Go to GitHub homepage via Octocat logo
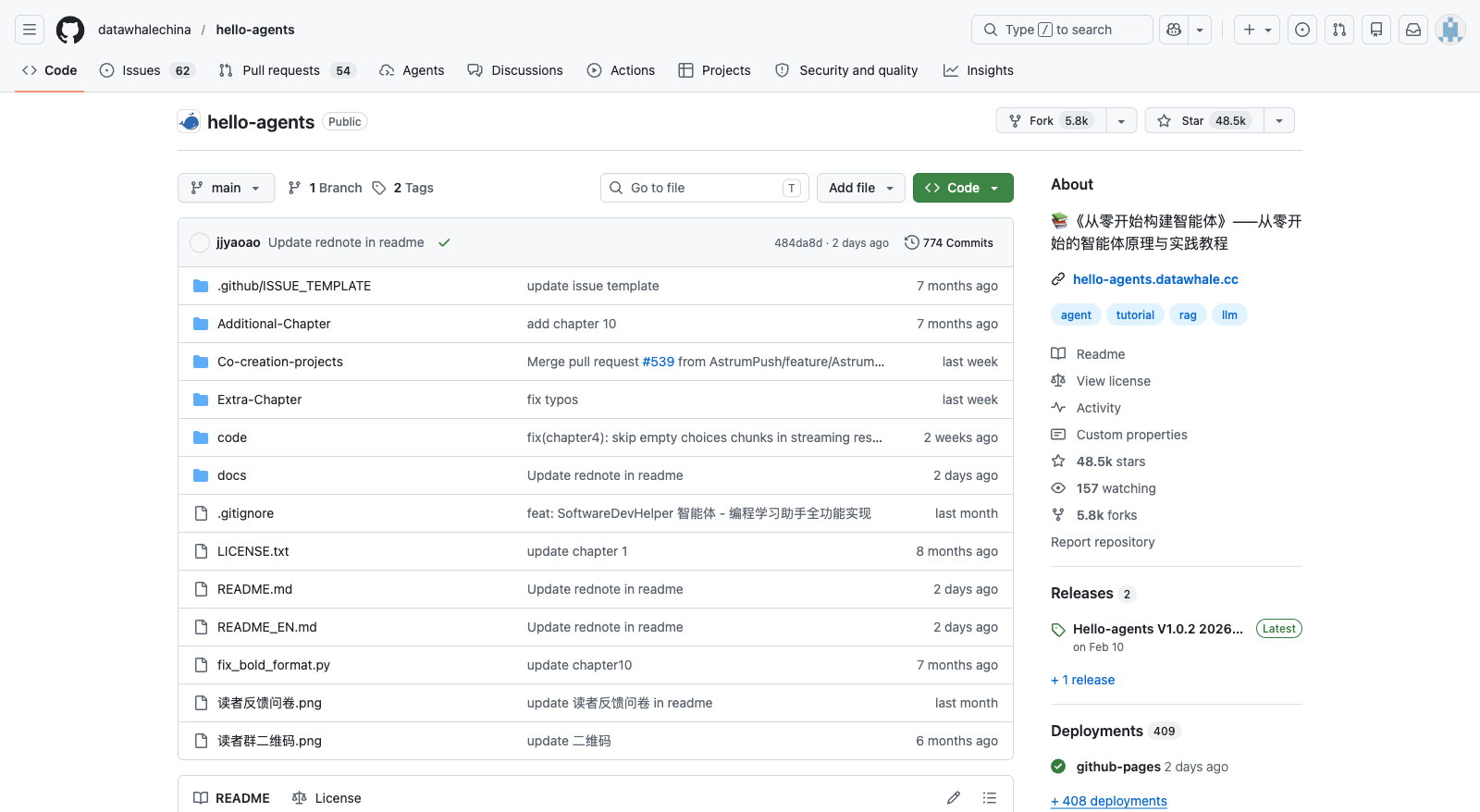The image size is (1480, 812). [70, 30]
